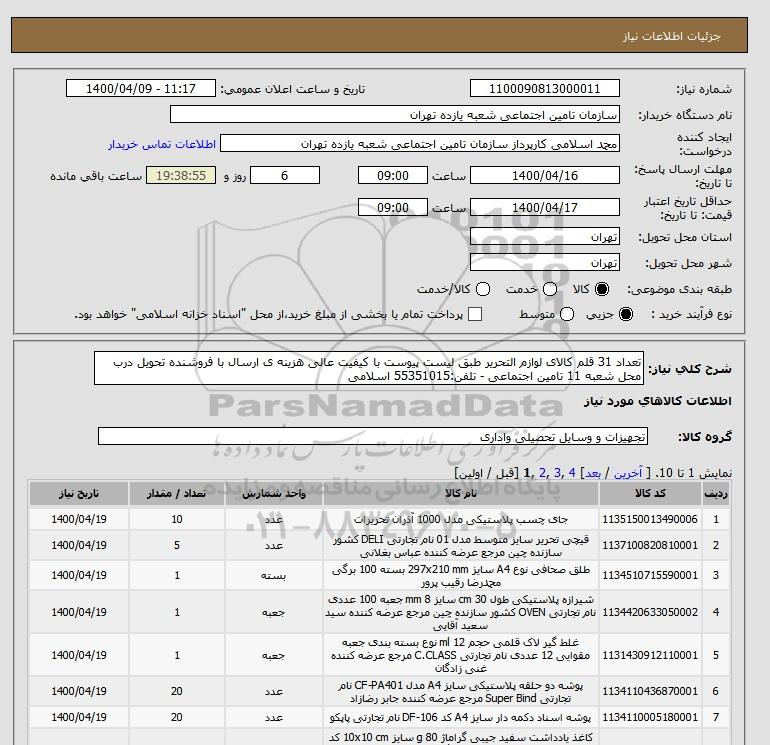770x745 pixels.
Task: Click the واحد شمارش column header
Action: click(274, 494)
